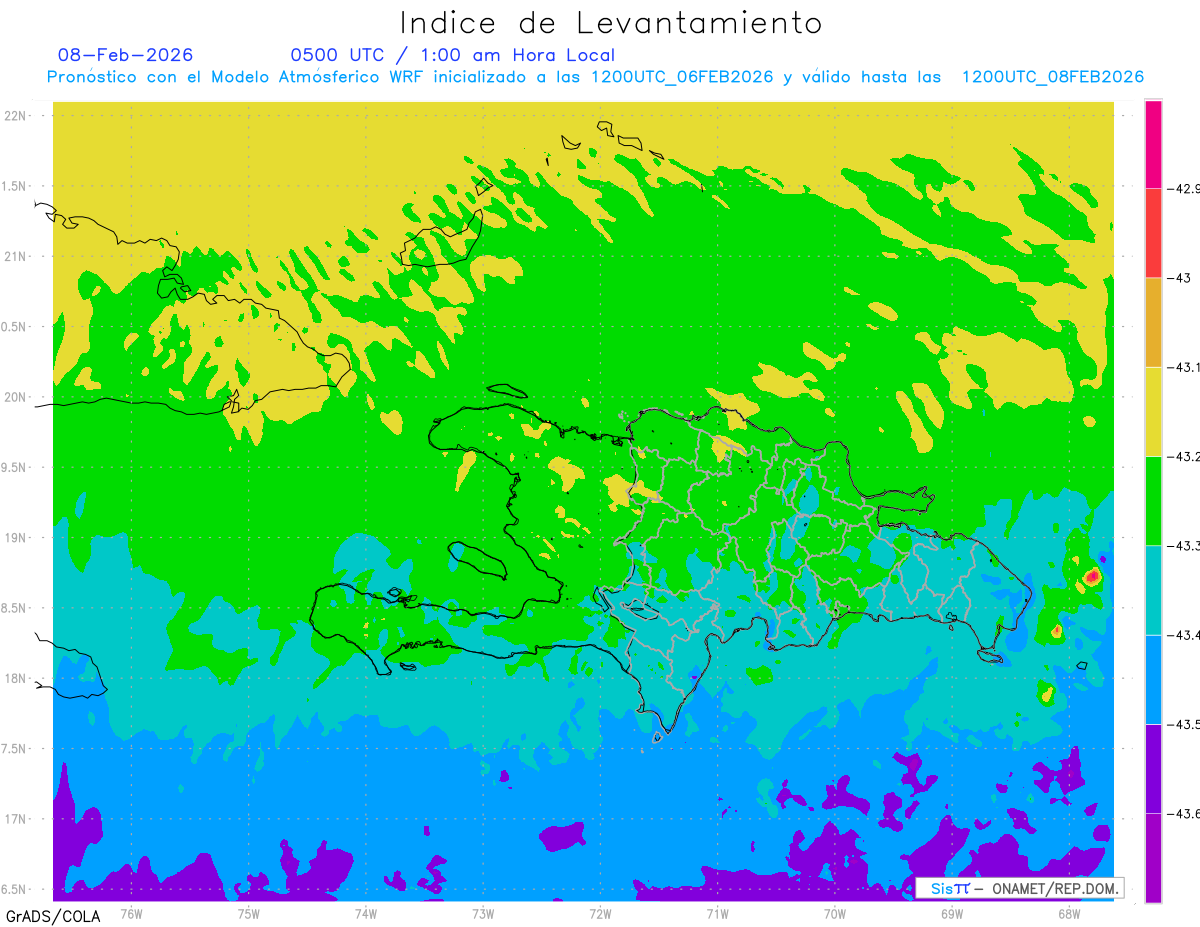The width and height of the screenshot is (1200, 927).
Task: Click '0500 UTC / 1:00 am Hora Local'
Action: [453, 55]
